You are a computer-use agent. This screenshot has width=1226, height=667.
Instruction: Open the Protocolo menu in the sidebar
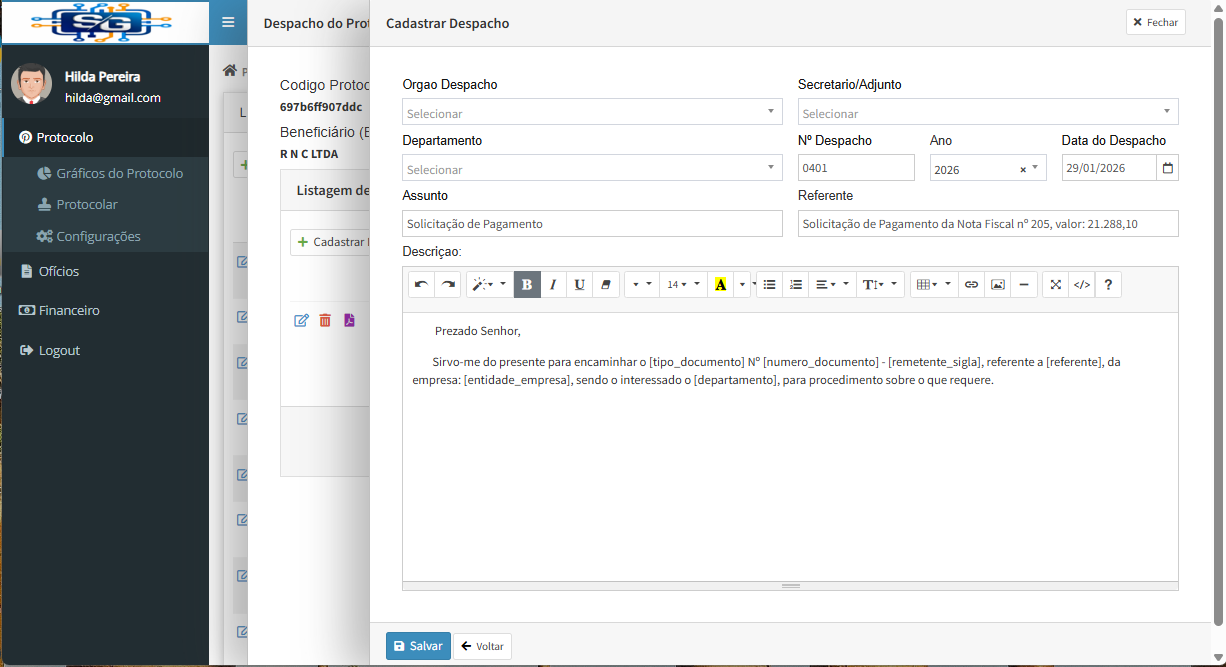point(104,137)
